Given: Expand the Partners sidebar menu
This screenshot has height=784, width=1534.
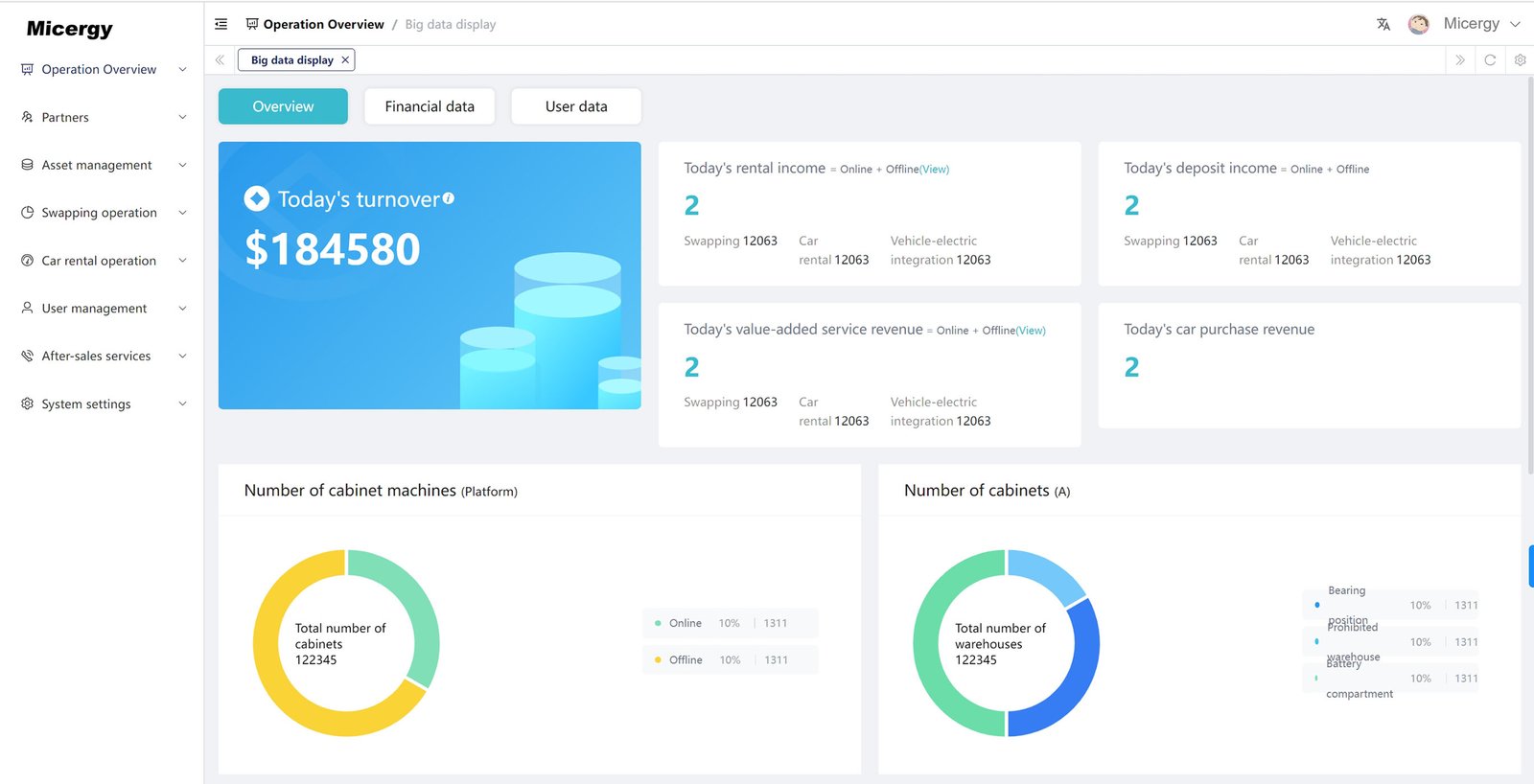Looking at the screenshot, I should [103, 117].
